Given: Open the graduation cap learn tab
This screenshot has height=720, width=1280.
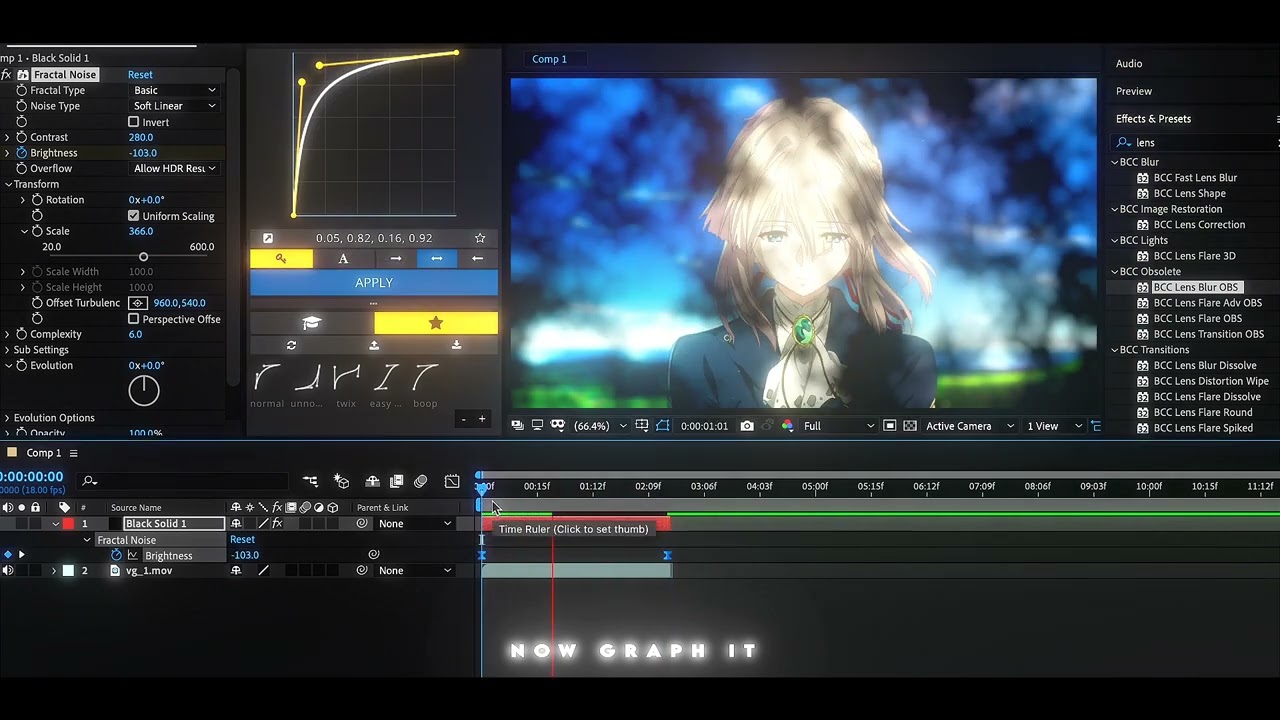Looking at the screenshot, I should click(312, 323).
